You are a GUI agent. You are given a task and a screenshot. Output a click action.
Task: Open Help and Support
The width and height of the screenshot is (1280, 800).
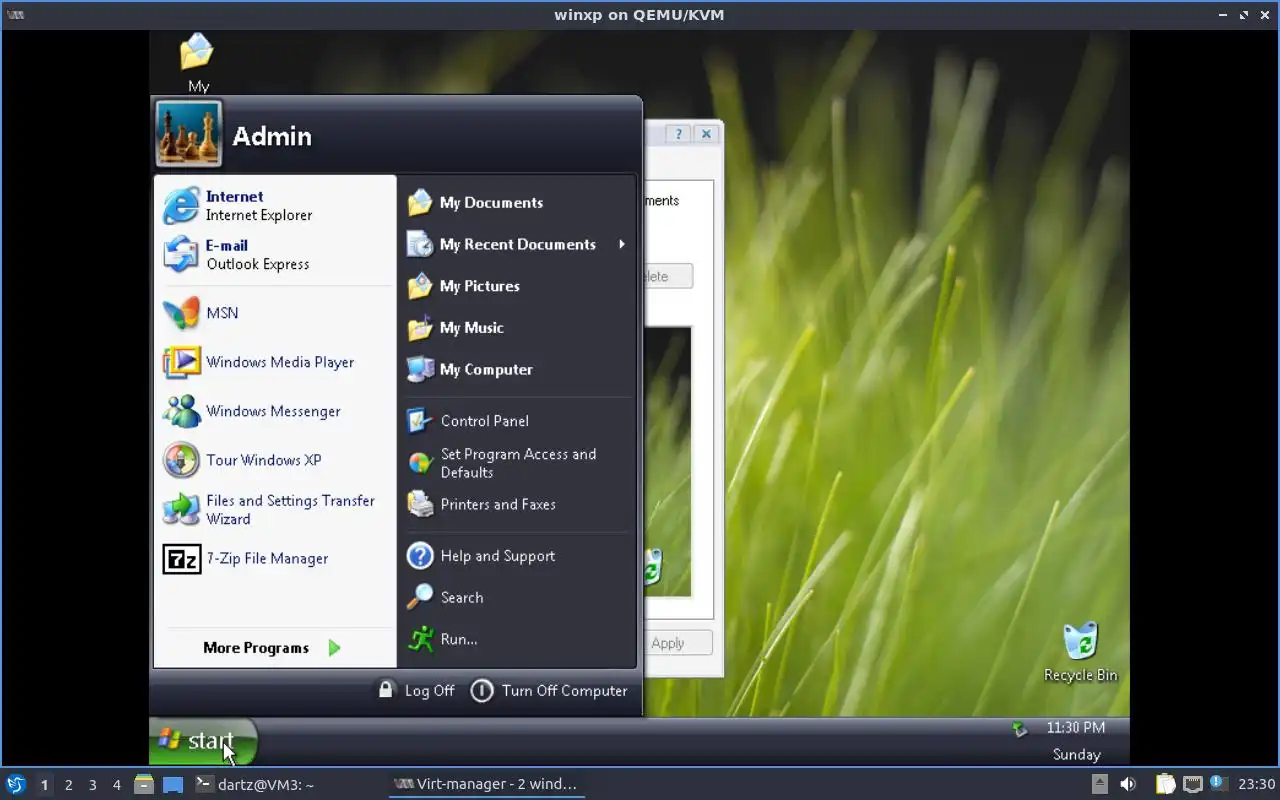click(x=518, y=556)
